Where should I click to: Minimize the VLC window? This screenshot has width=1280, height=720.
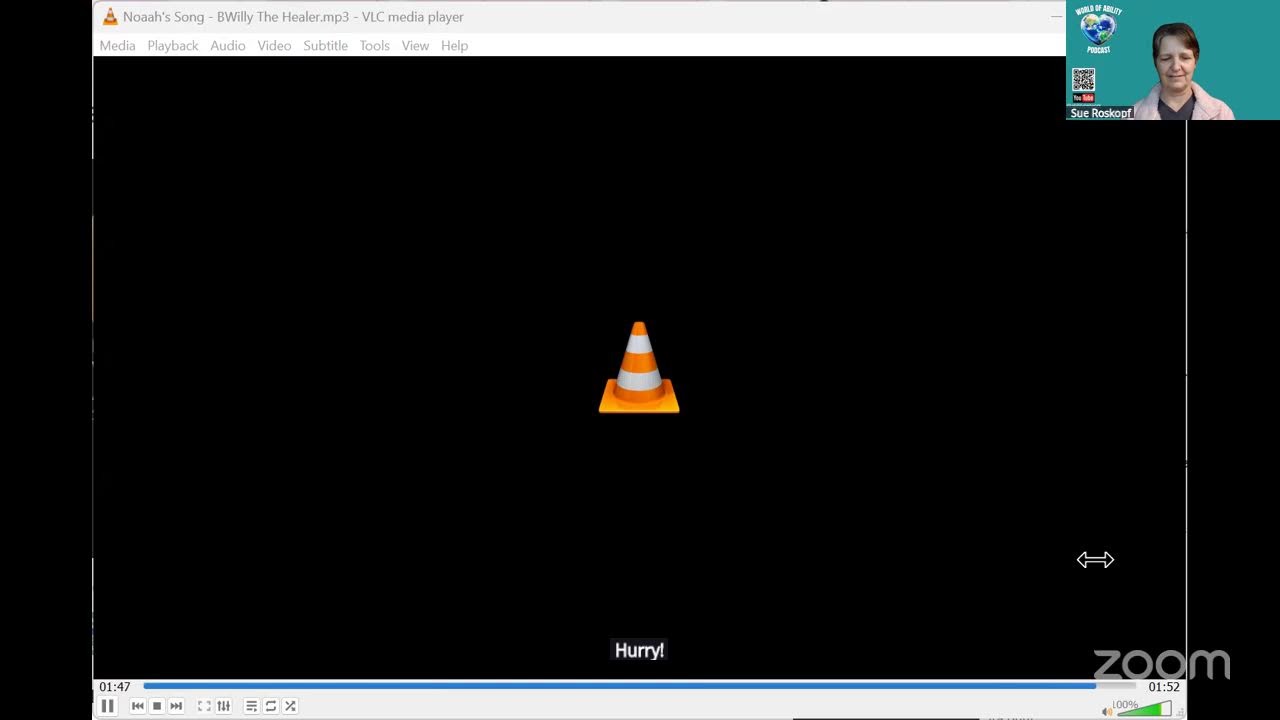click(1056, 17)
